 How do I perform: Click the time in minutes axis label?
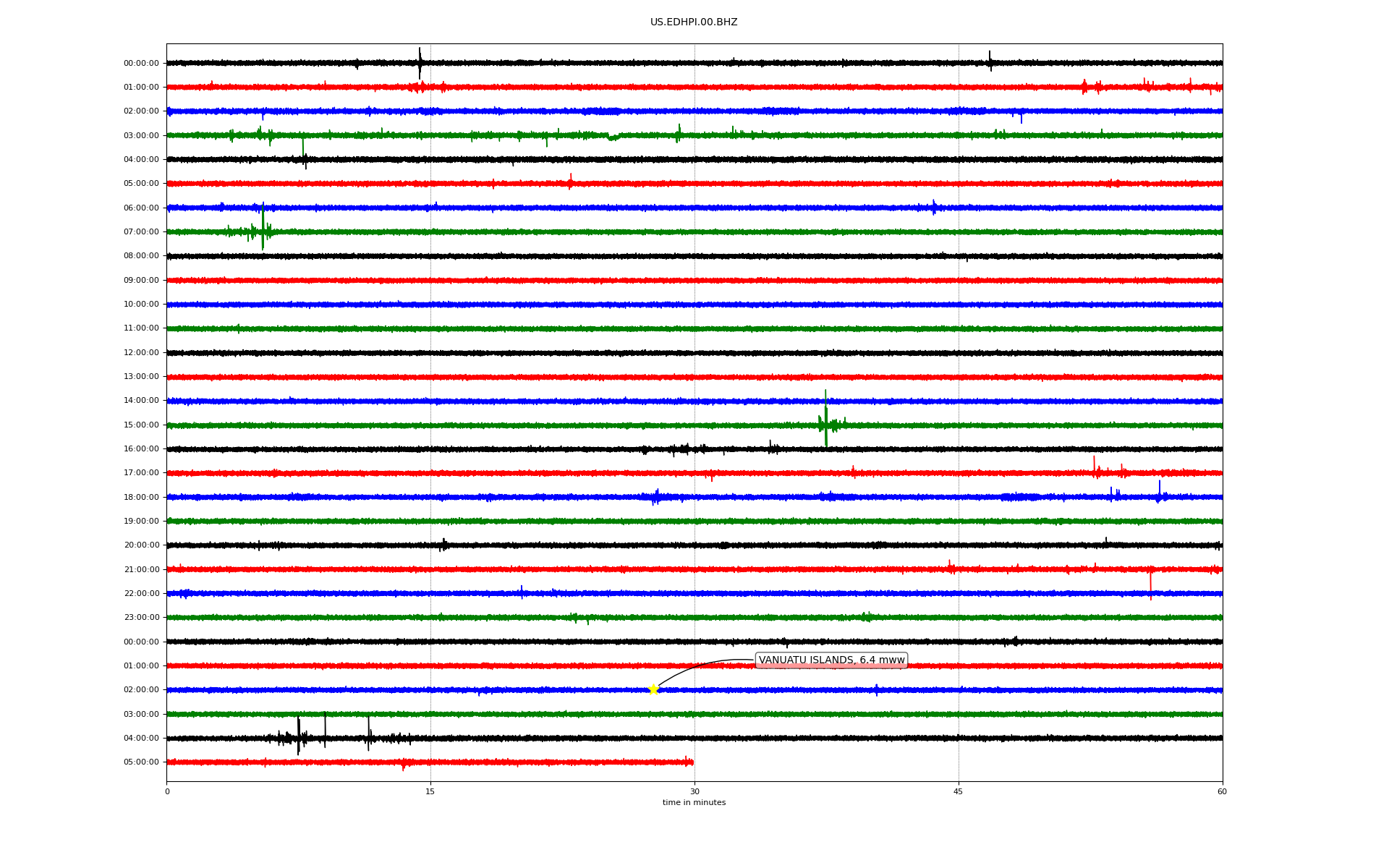[x=694, y=802]
